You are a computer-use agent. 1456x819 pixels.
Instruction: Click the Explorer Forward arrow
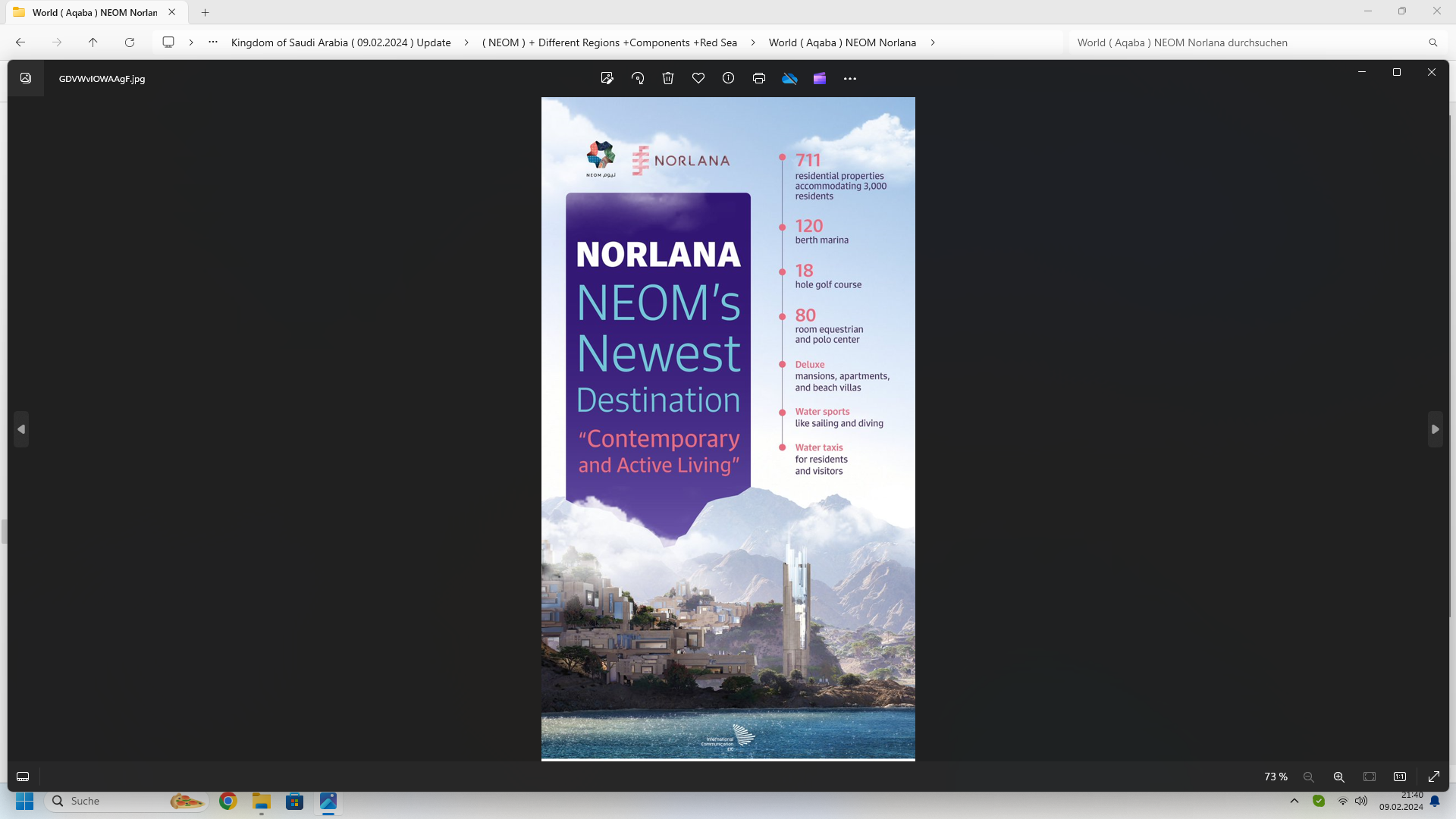pos(57,42)
